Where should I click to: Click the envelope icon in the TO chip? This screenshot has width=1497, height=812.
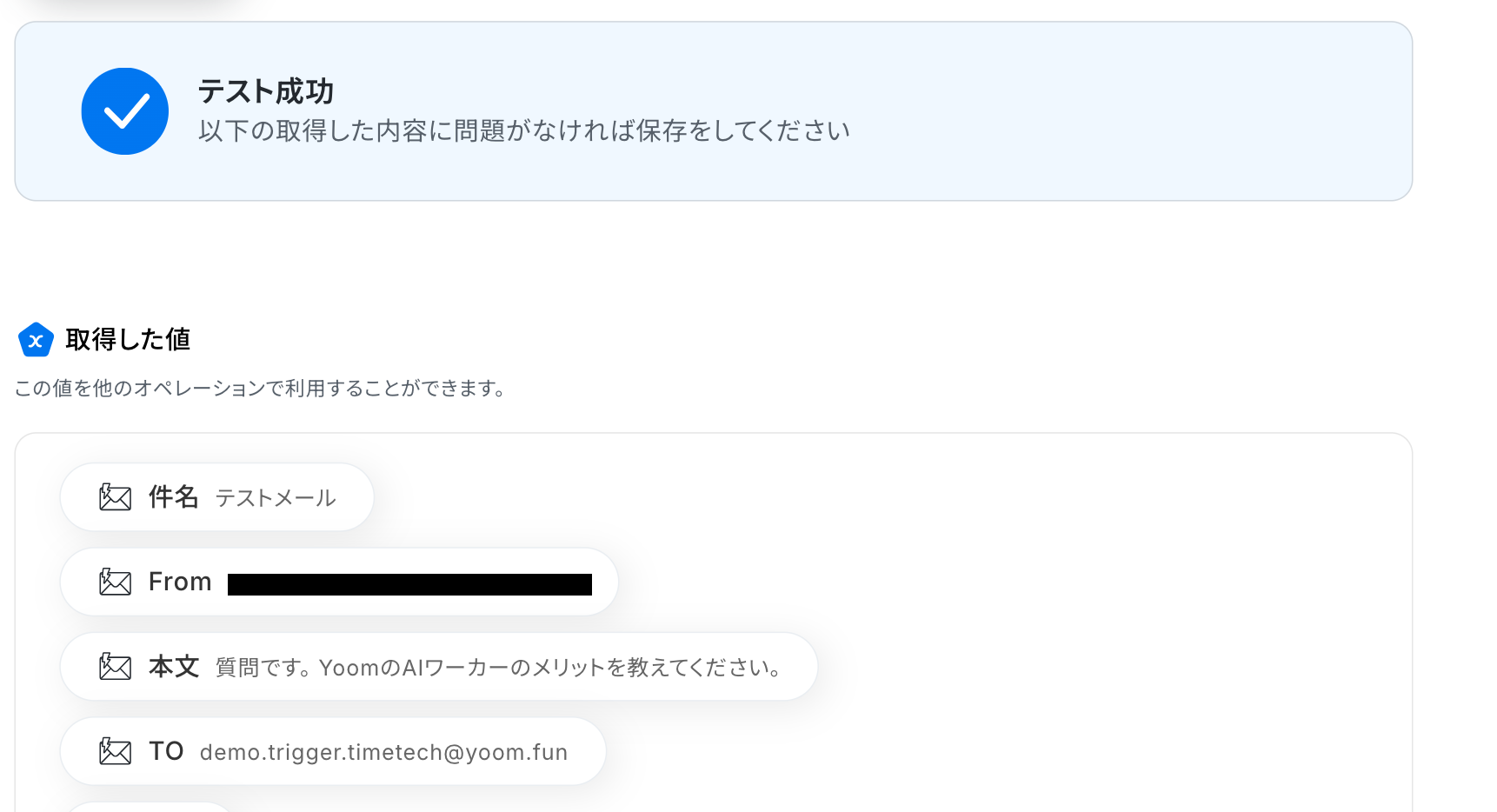click(115, 751)
